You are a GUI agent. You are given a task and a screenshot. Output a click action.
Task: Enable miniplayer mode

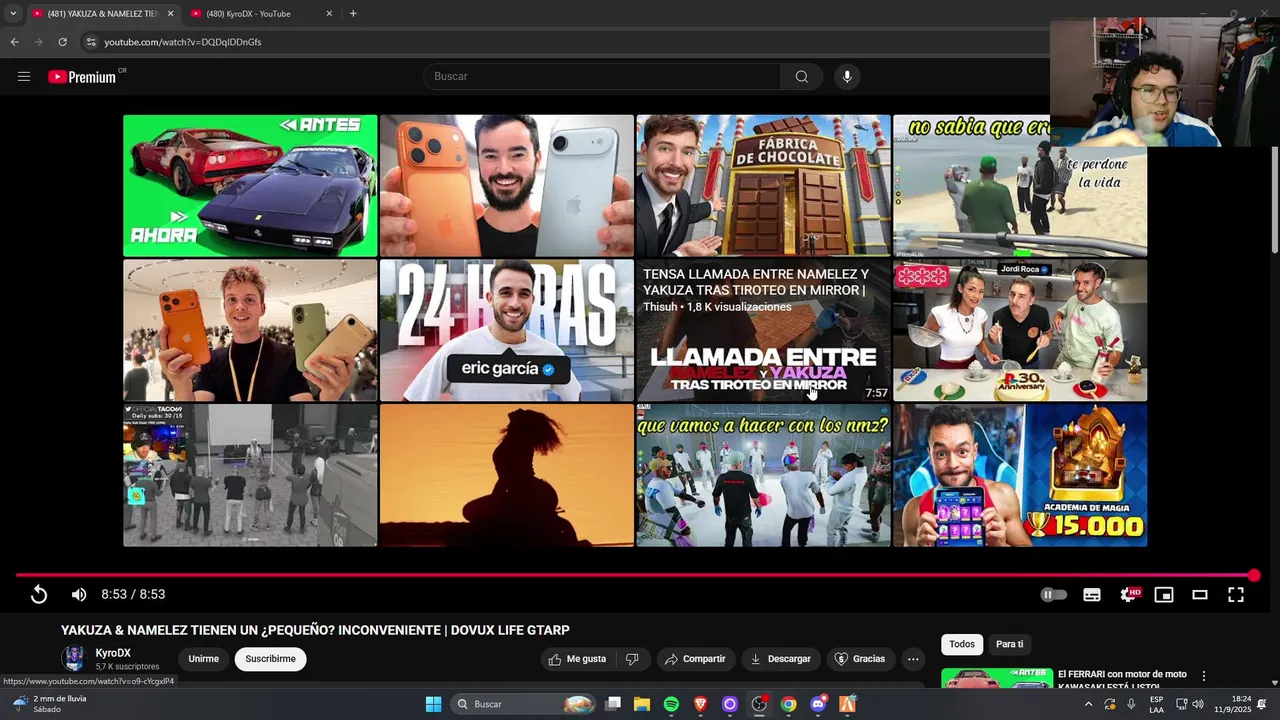tap(1164, 594)
